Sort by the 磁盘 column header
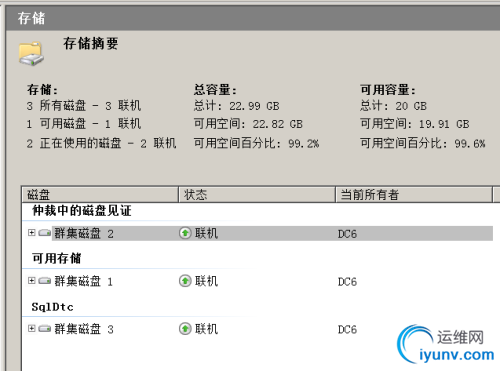The height and width of the screenshot is (371, 500). click(100, 195)
